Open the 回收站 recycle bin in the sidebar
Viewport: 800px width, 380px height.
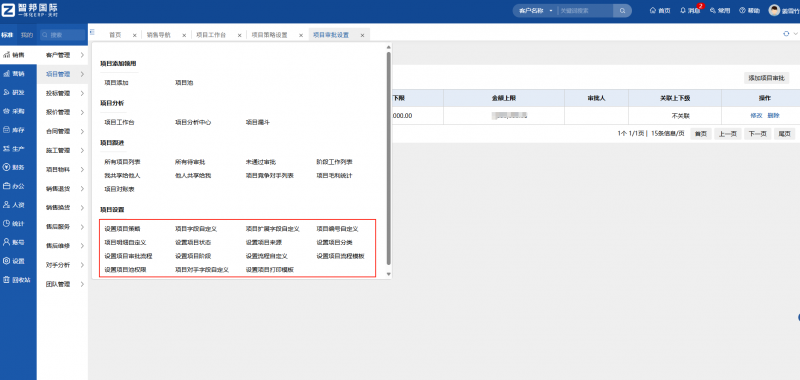(x=18, y=280)
